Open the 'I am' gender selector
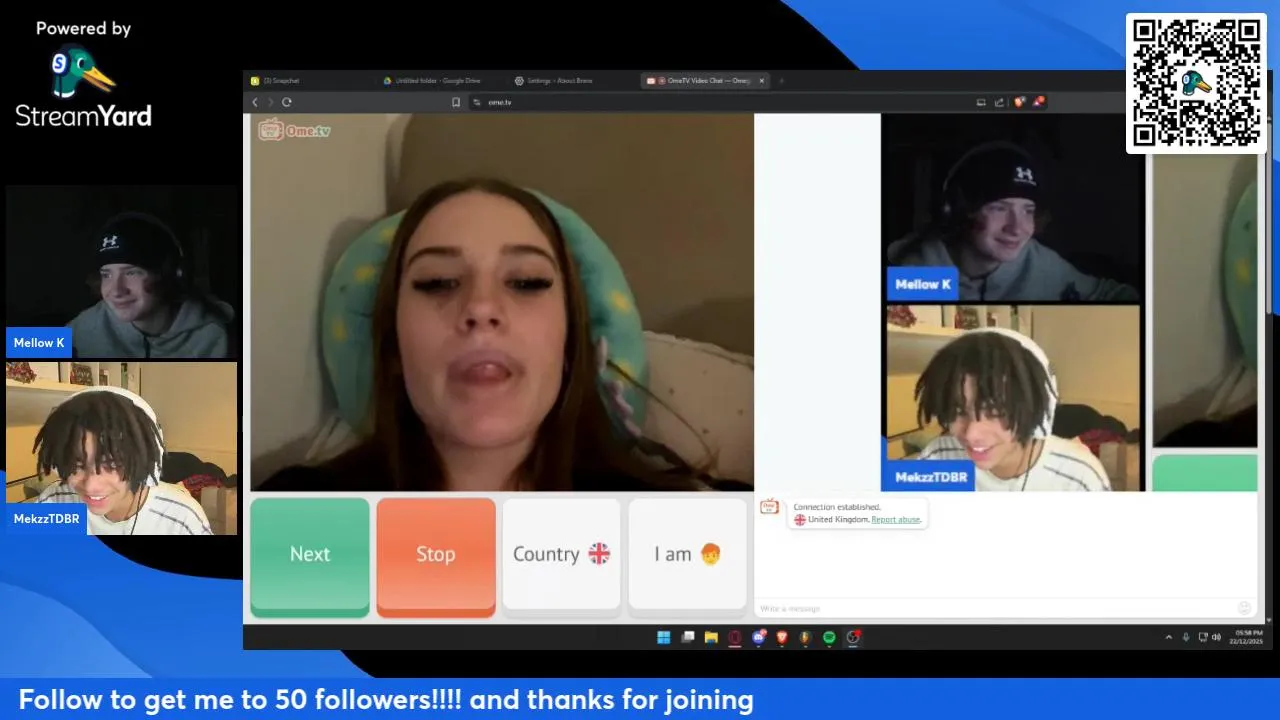The width and height of the screenshot is (1280, 720). point(687,555)
